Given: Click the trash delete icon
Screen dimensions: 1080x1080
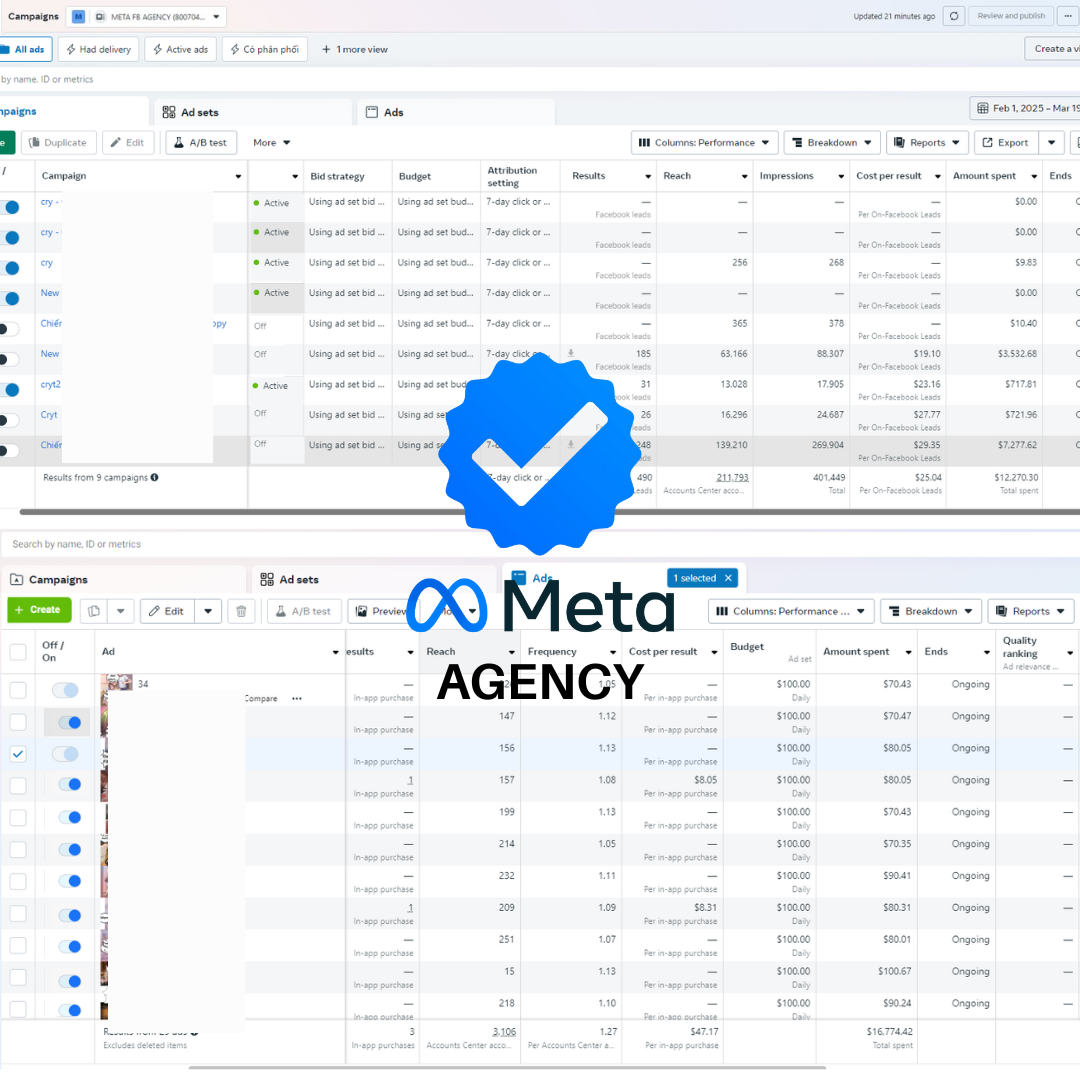Looking at the screenshot, I should click(x=241, y=611).
